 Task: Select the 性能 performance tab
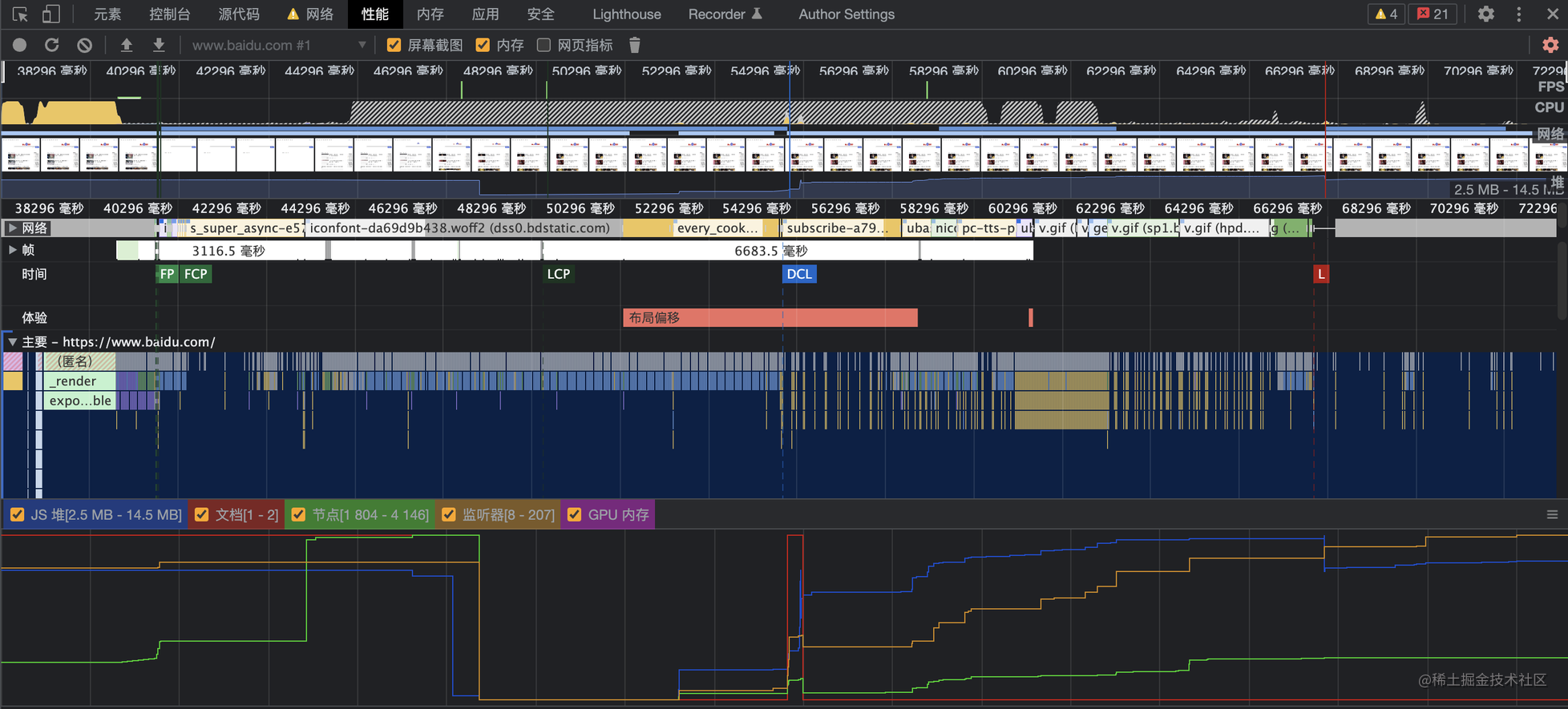click(375, 14)
